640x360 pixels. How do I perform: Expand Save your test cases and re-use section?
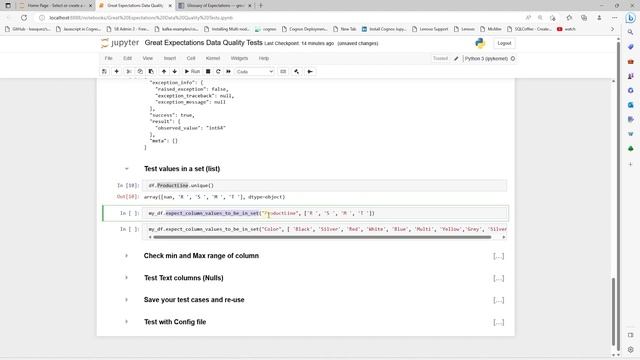127,300
